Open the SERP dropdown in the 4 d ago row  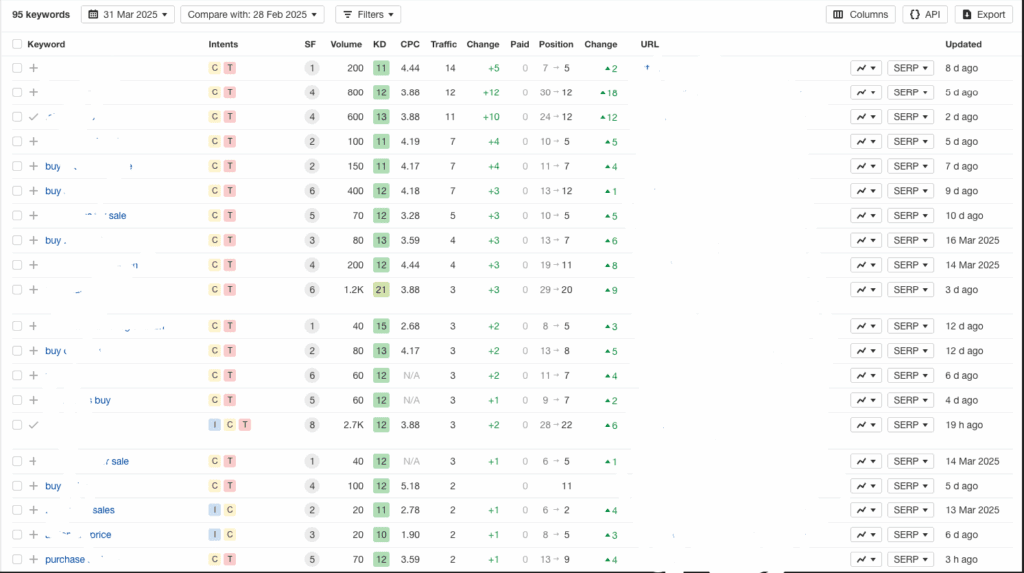tap(910, 400)
